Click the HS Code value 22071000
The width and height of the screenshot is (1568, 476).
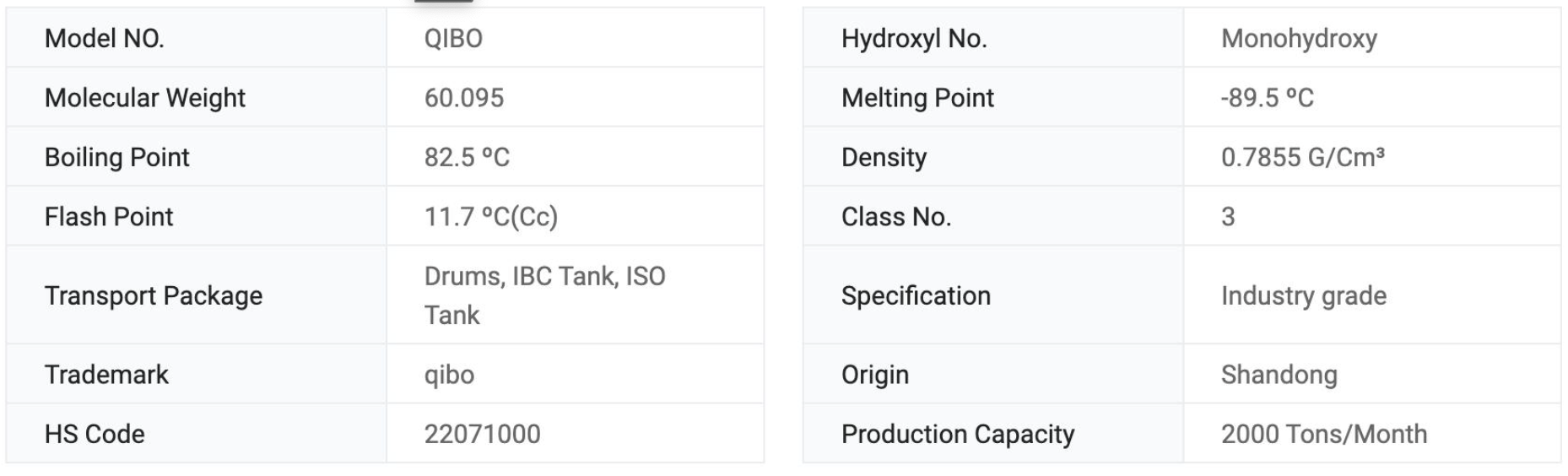click(x=482, y=435)
